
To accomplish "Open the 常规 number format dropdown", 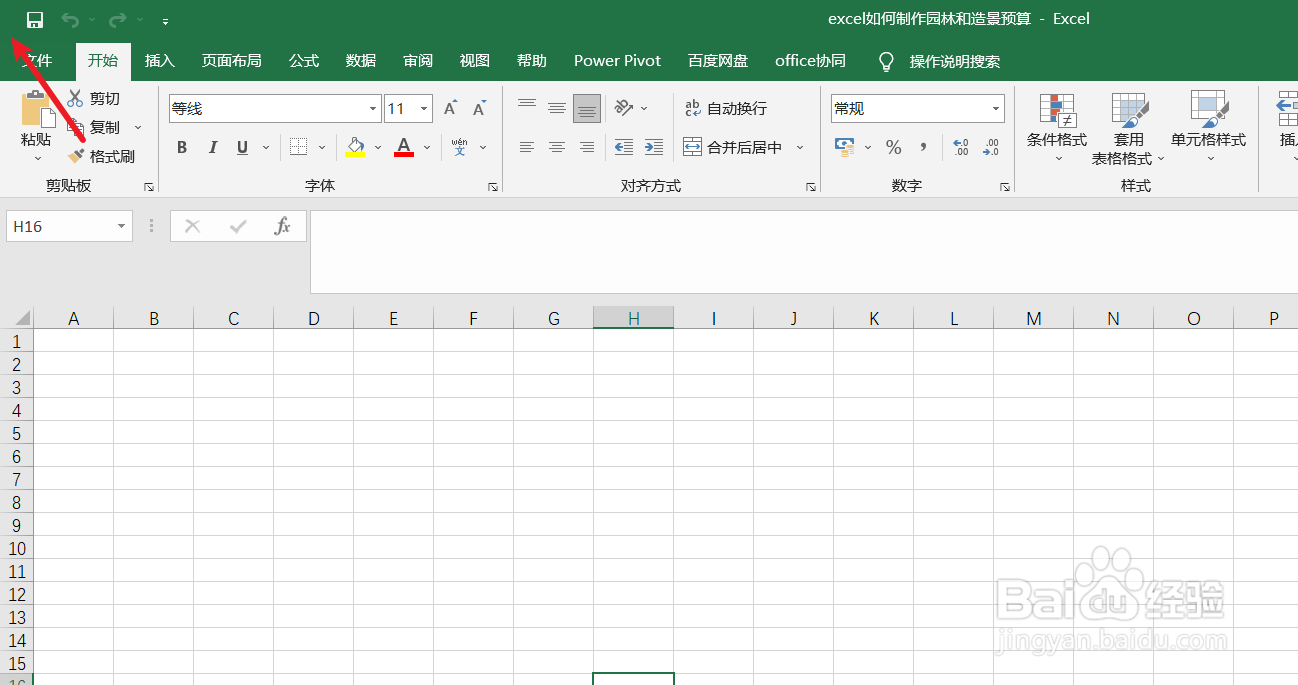I will 994,108.
